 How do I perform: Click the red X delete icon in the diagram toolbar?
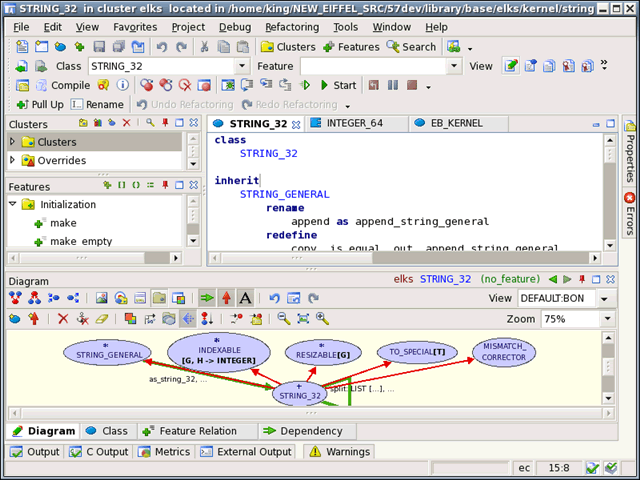tap(63, 318)
